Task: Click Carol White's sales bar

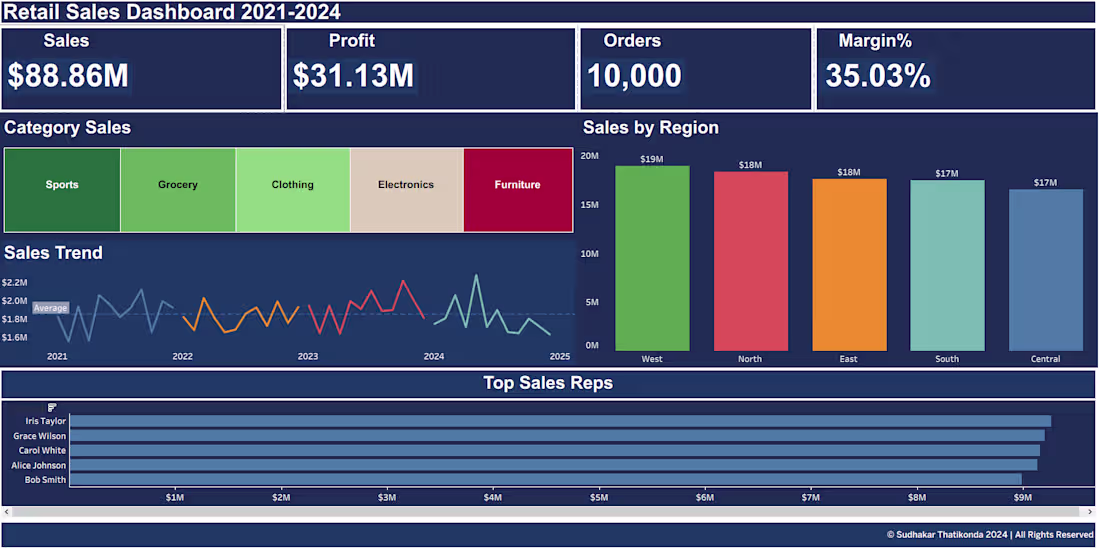Action: [554, 450]
